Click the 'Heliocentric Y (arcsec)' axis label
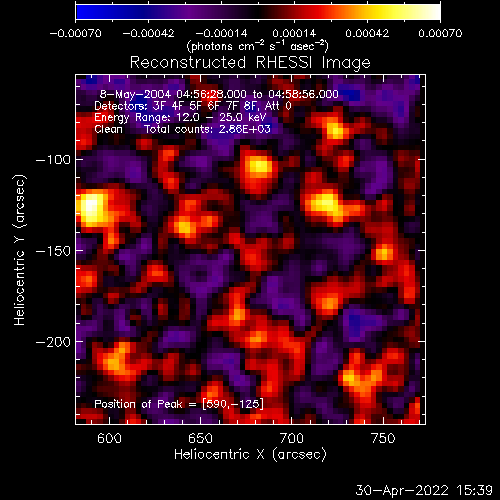 [20, 250]
